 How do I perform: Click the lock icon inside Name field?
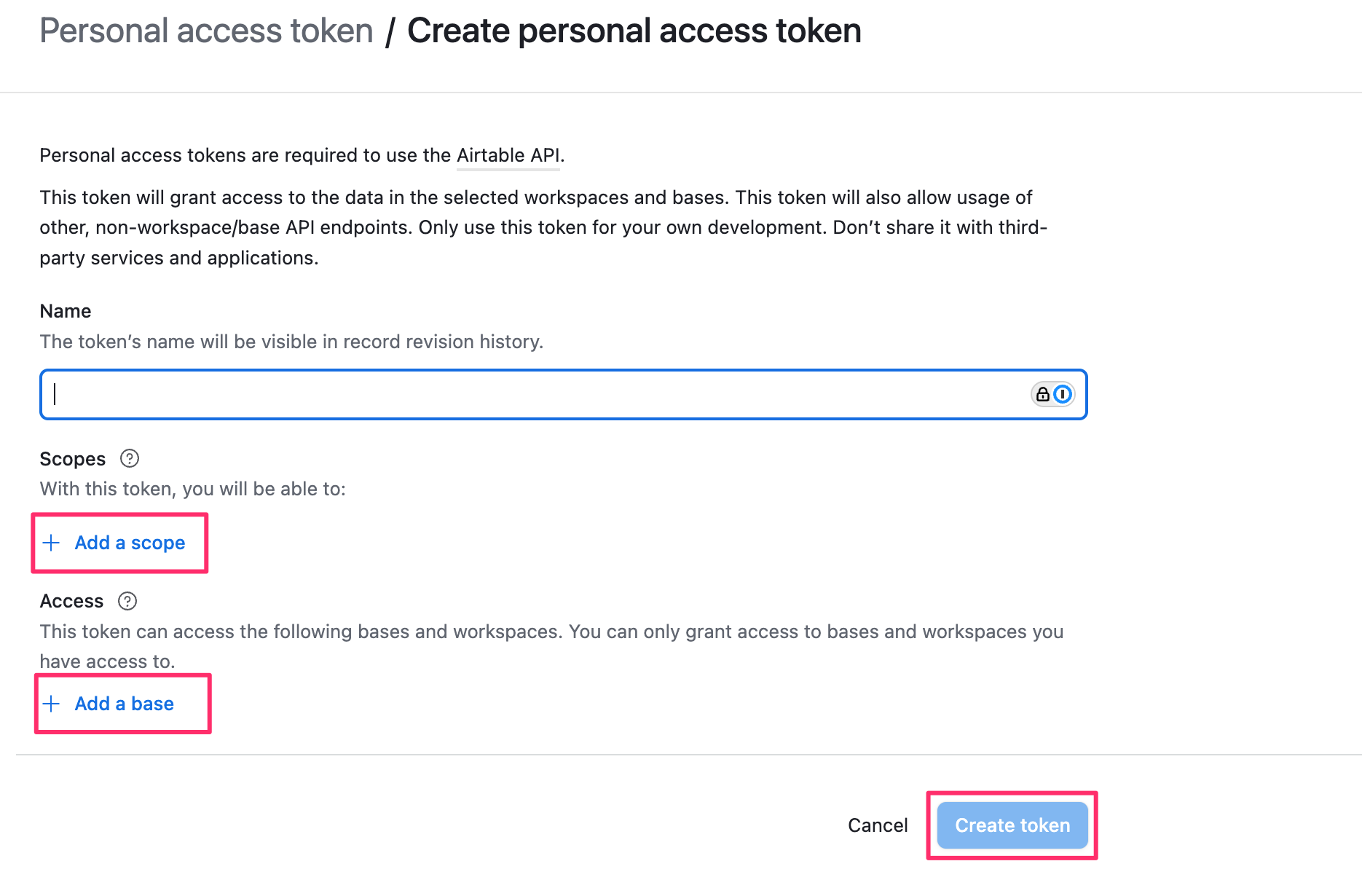(1043, 394)
